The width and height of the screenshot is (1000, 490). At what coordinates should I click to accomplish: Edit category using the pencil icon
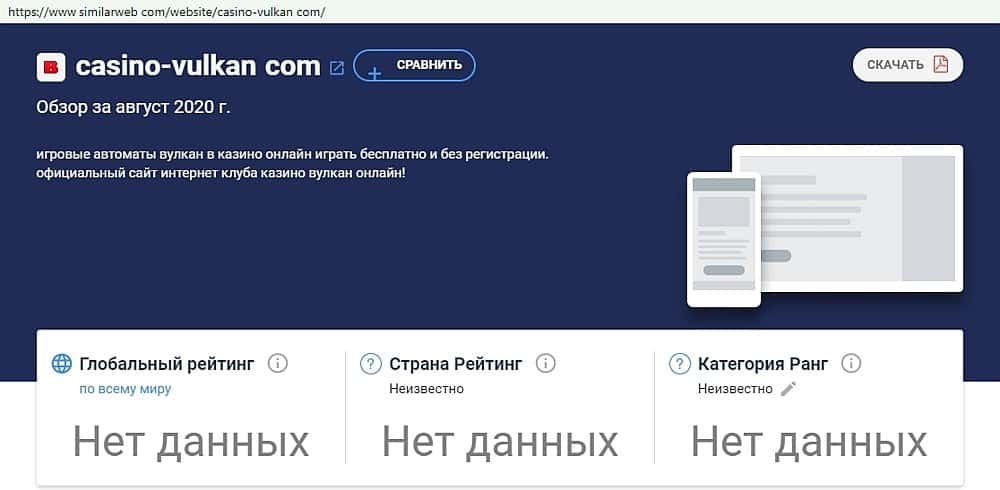click(789, 389)
